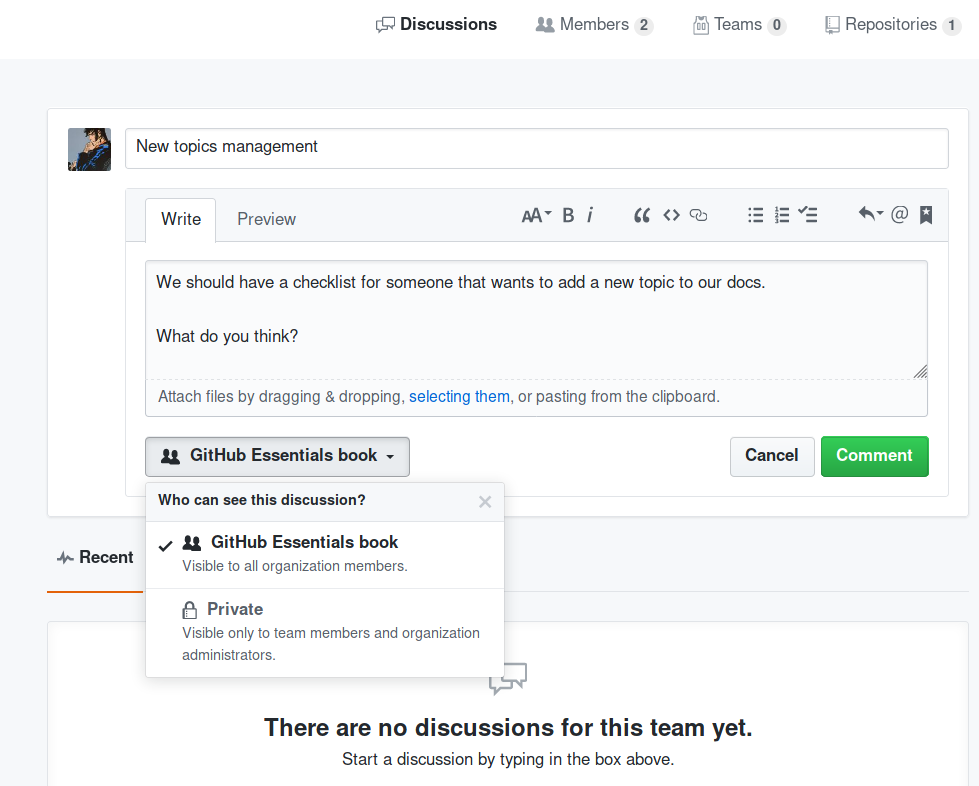Select GitHub Essentials book visibility option

[x=325, y=554]
